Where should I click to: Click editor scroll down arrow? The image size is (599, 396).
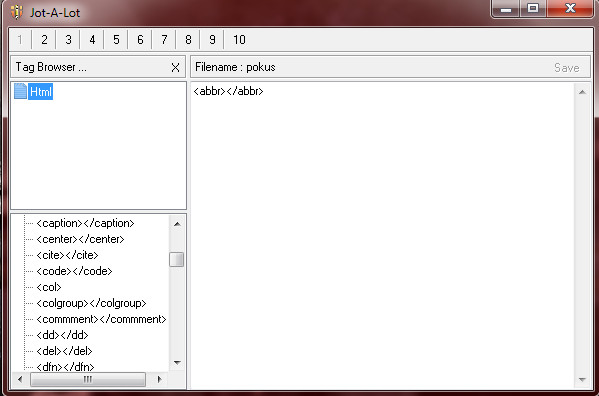pos(582,380)
